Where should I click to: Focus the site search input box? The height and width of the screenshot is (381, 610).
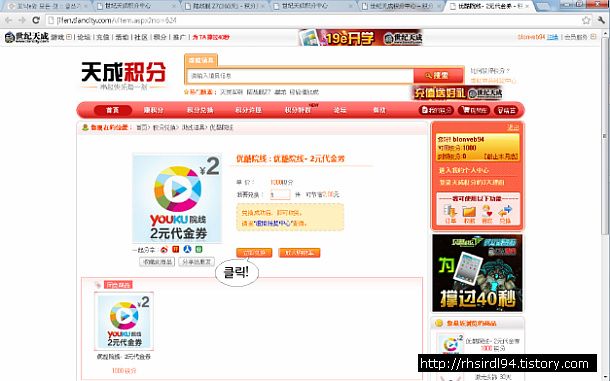point(300,75)
